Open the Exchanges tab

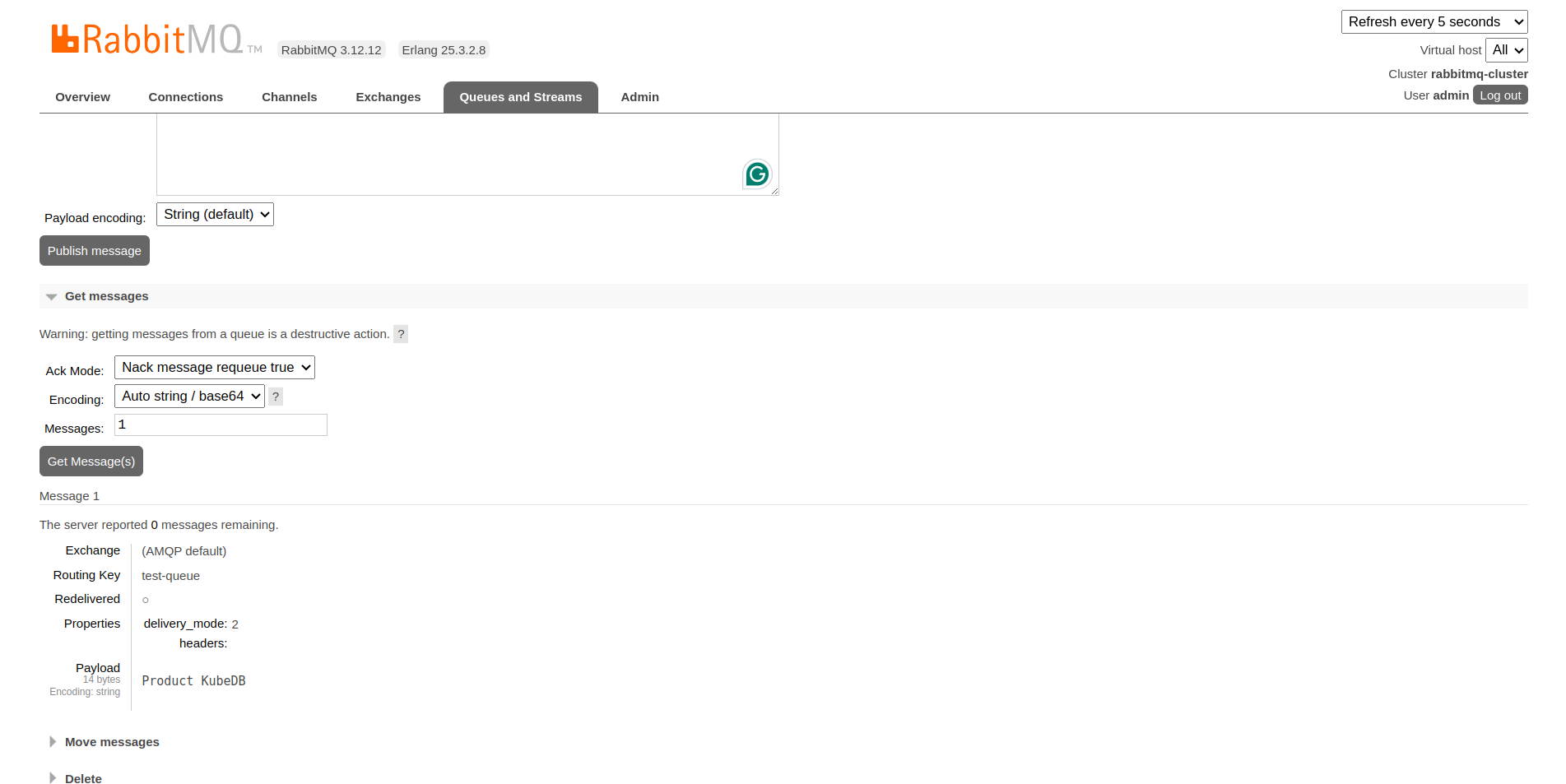388,97
